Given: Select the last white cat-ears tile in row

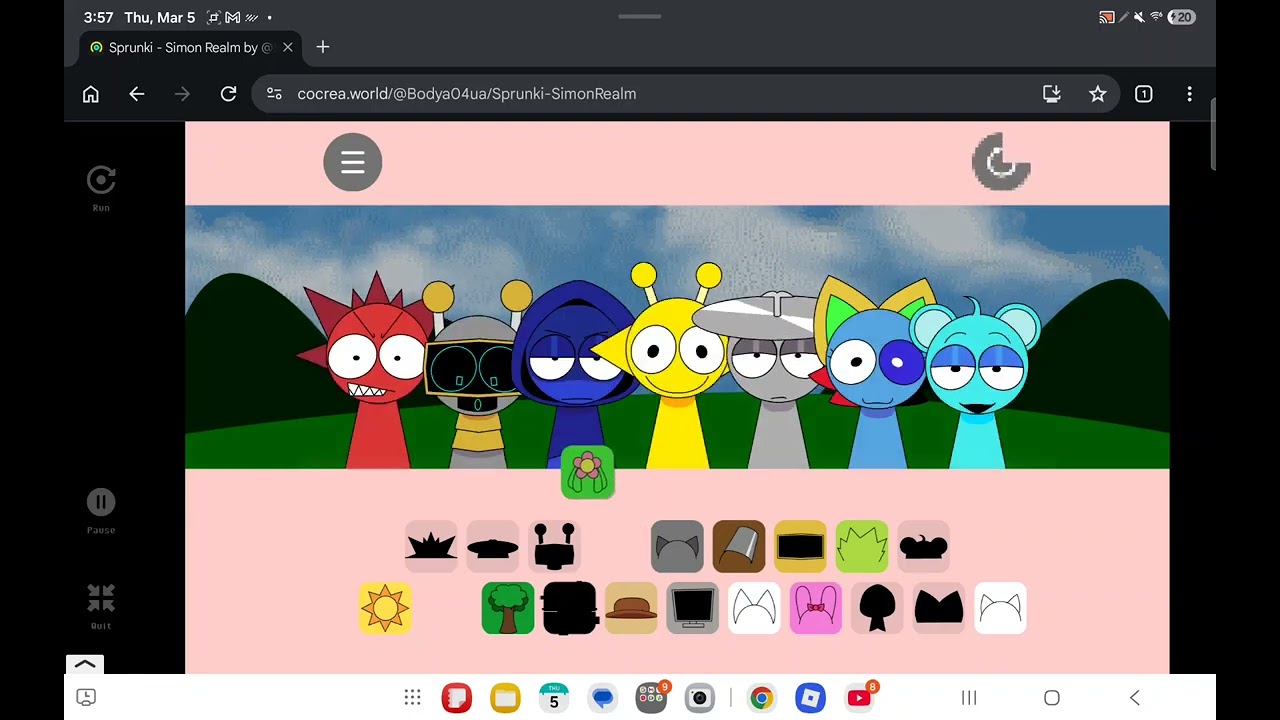Looking at the screenshot, I should (1000, 608).
